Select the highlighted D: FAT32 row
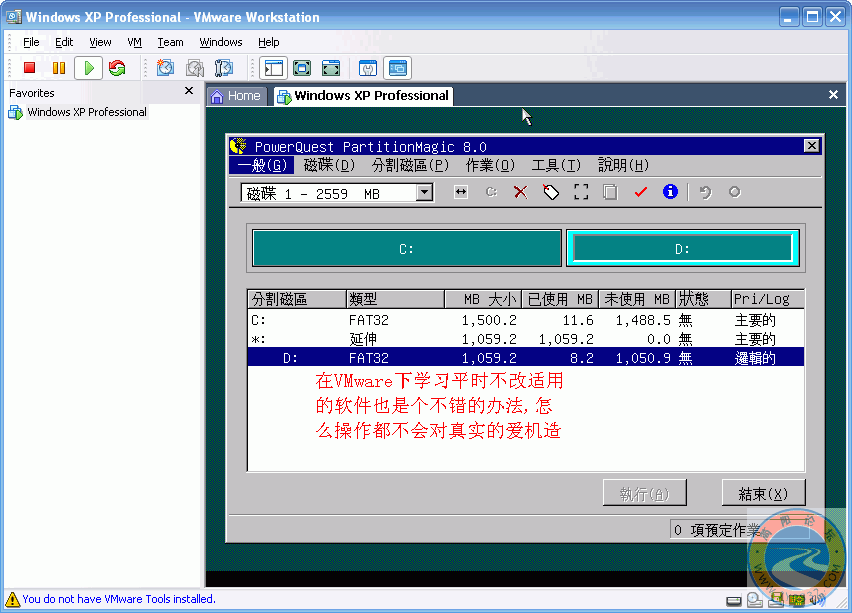The height and width of the screenshot is (613, 852). [525, 358]
